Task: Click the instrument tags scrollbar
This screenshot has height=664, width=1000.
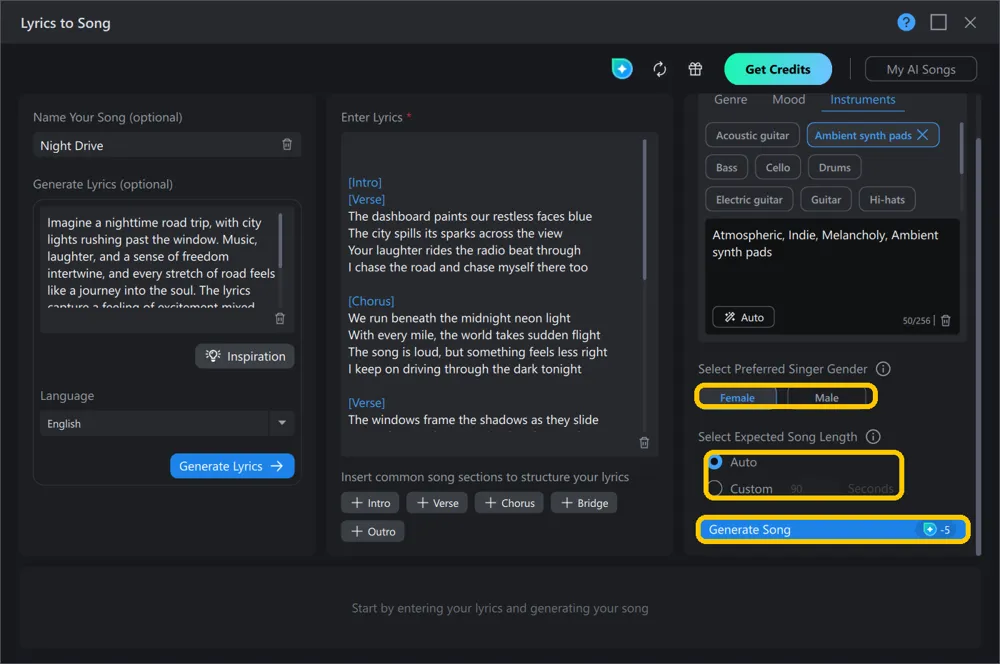Action: (960, 148)
